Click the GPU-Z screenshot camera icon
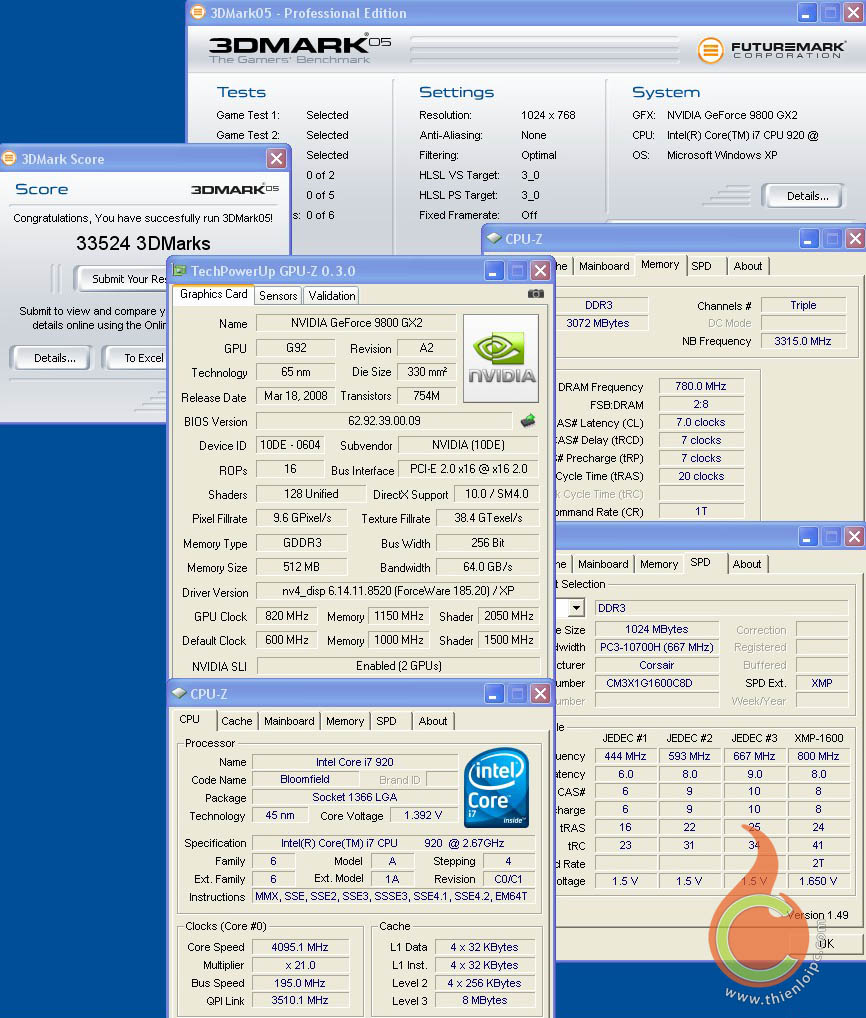Screen dimensions: 866x1018 click(536, 294)
